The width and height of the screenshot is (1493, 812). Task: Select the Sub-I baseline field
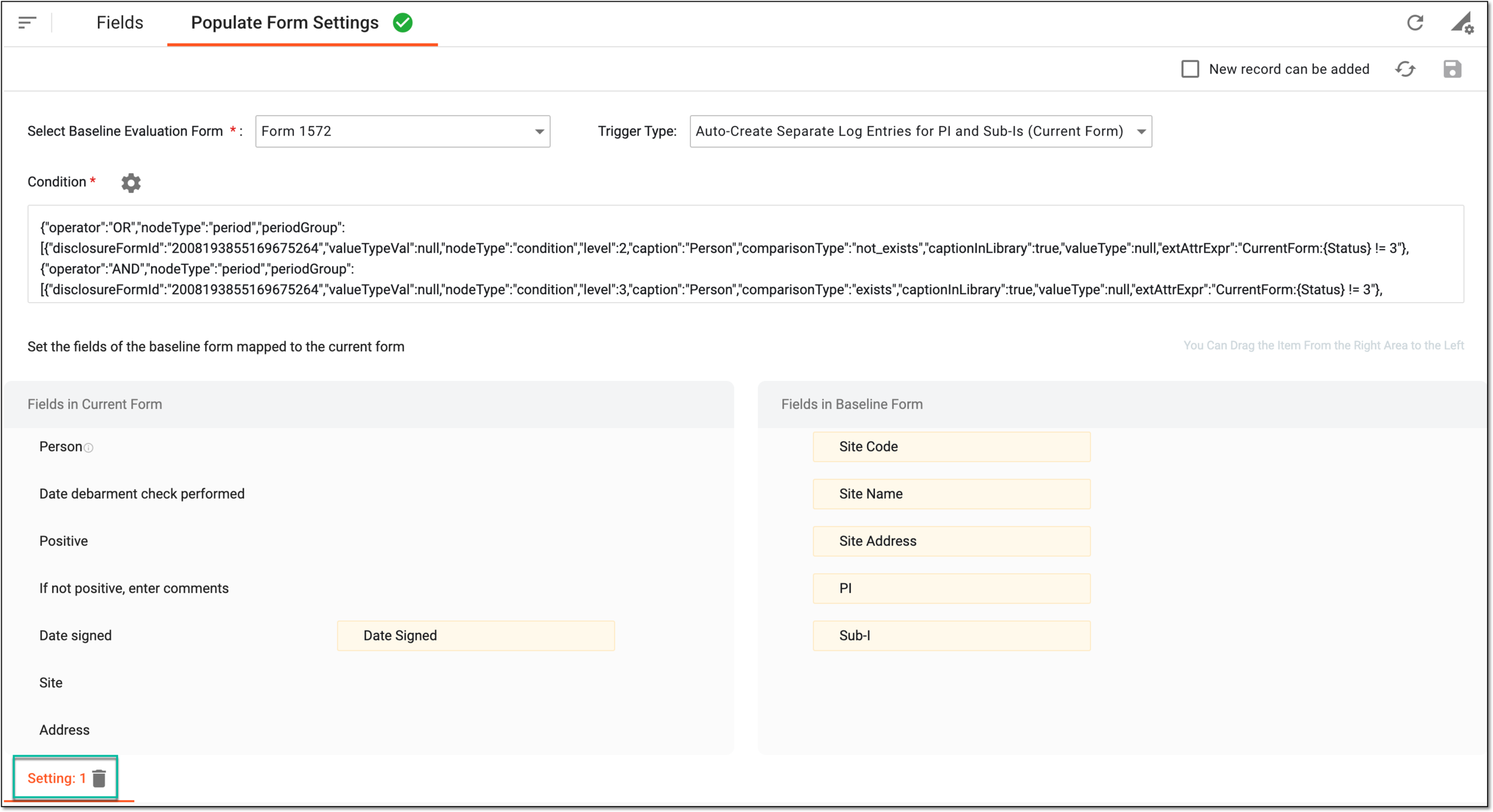pos(951,635)
